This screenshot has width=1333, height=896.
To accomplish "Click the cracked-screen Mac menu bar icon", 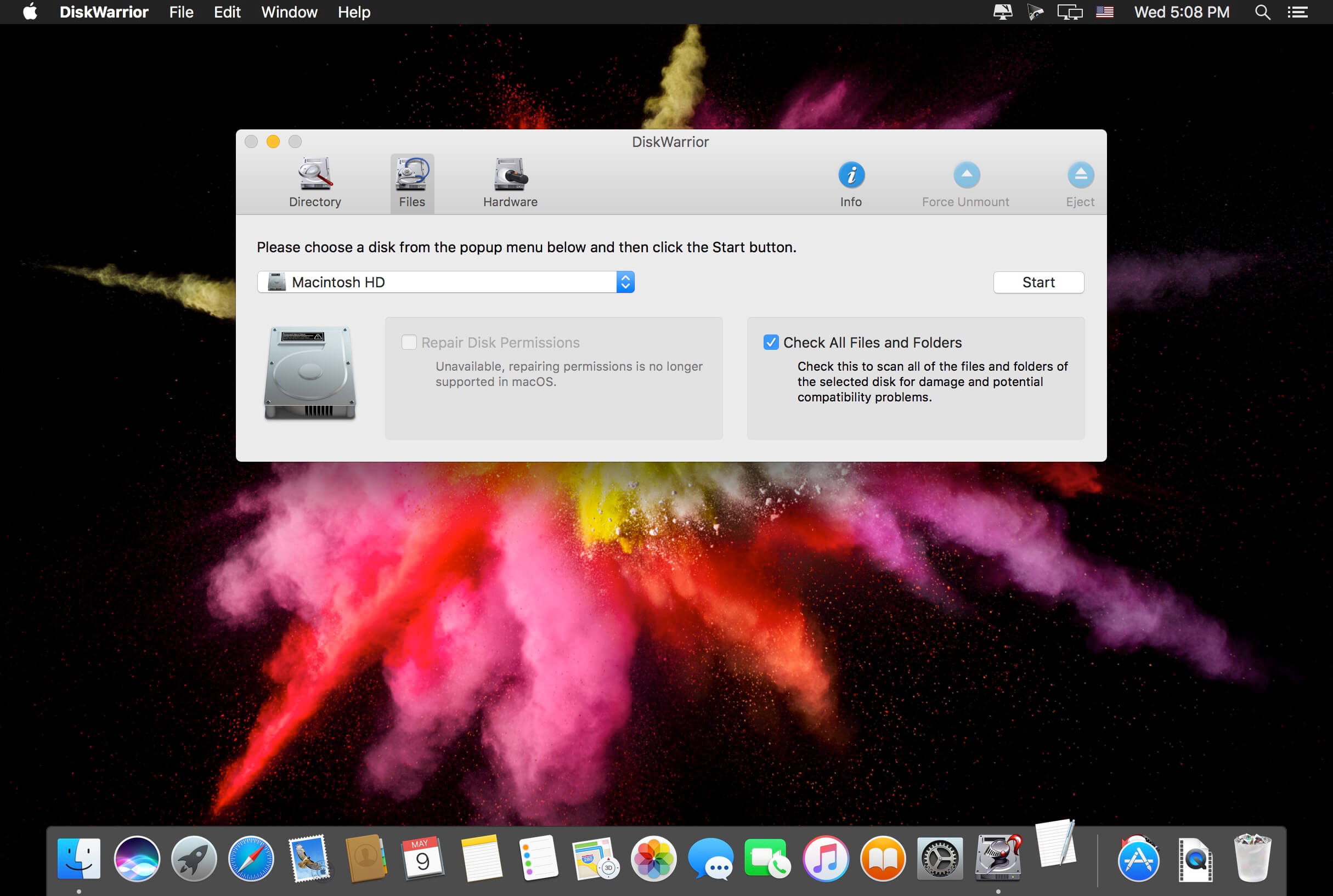I will coord(1003,12).
